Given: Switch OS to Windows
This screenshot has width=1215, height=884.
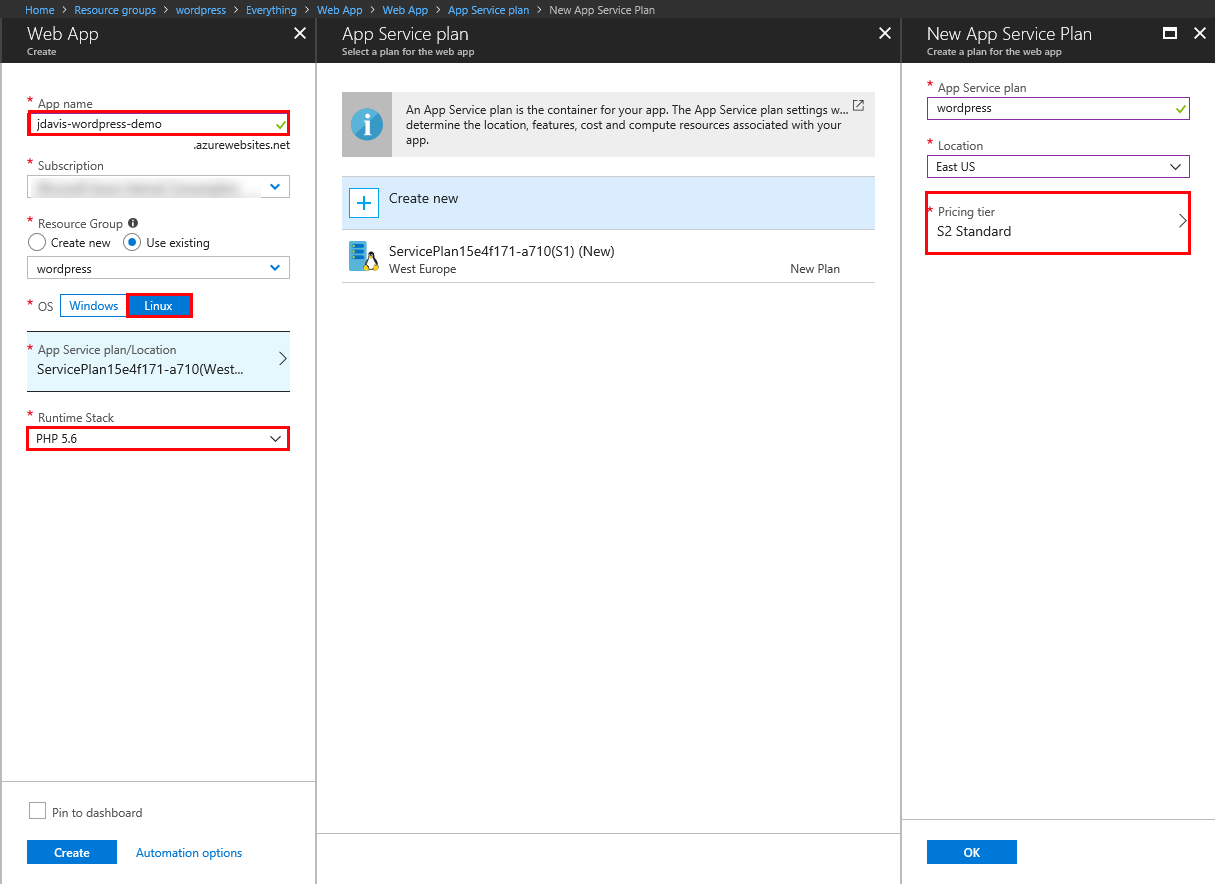Looking at the screenshot, I should click(x=94, y=306).
